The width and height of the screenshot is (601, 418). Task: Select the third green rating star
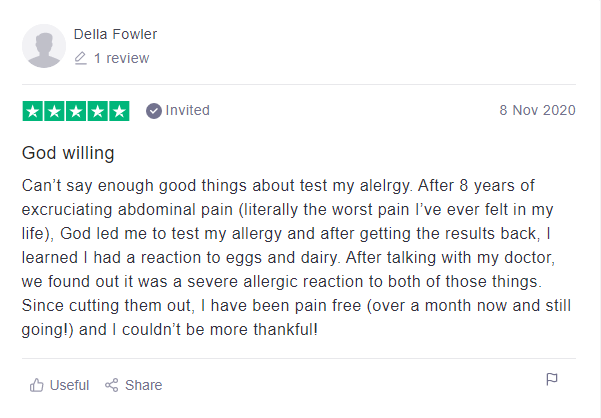coord(76,111)
